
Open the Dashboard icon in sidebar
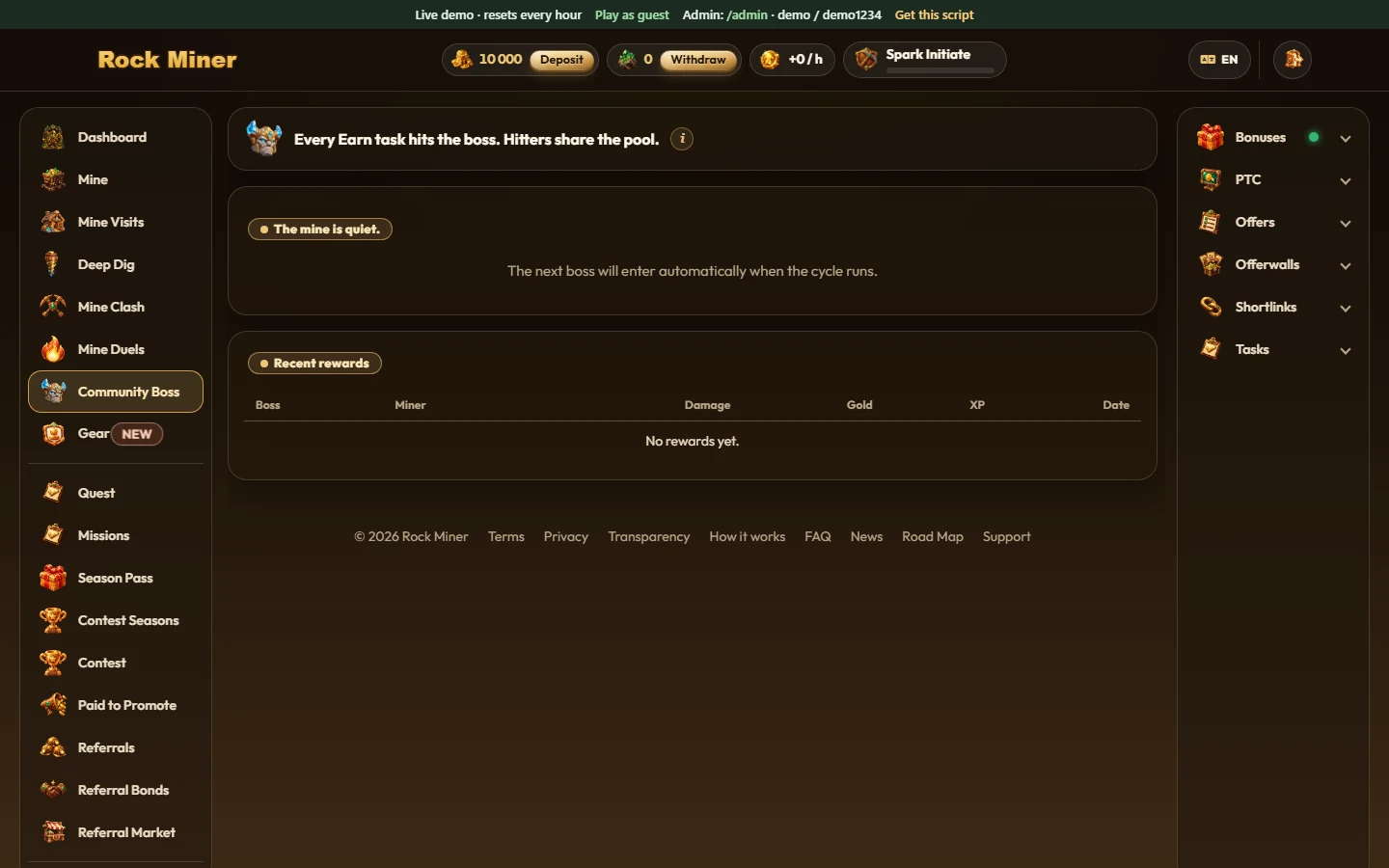point(53,137)
